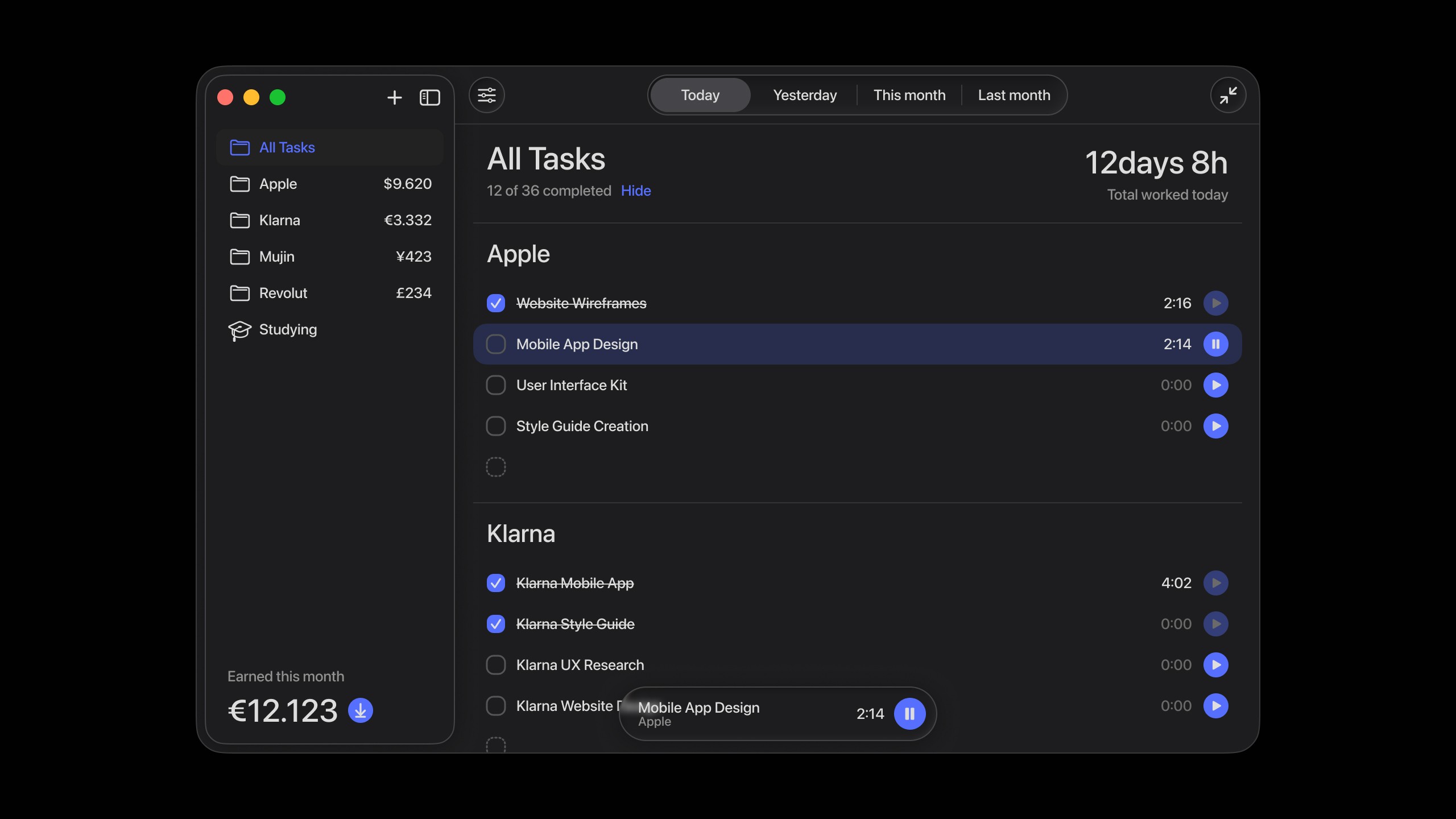The image size is (1456, 819).
Task: Click empty dashed task placeholder under Apple
Action: [x=496, y=467]
